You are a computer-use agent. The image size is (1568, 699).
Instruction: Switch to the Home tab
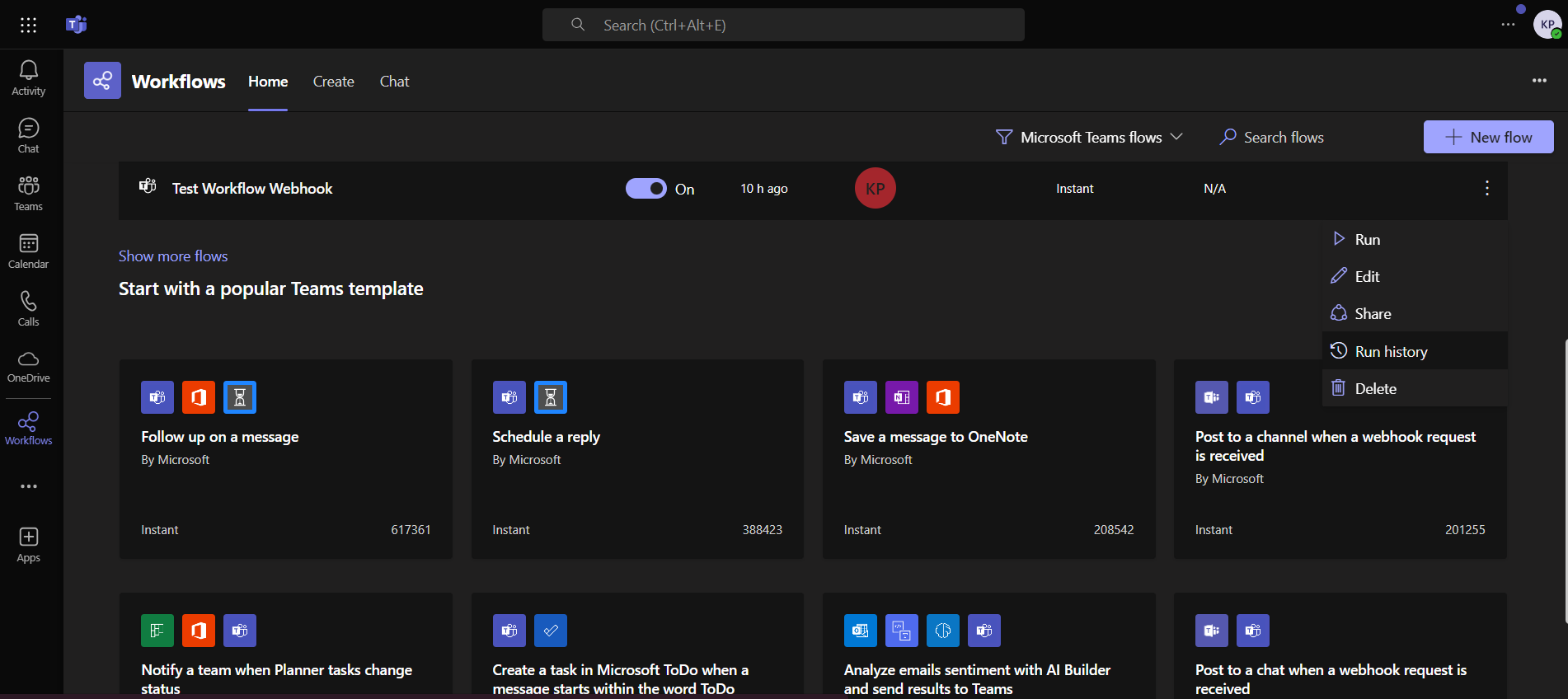[268, 82]
